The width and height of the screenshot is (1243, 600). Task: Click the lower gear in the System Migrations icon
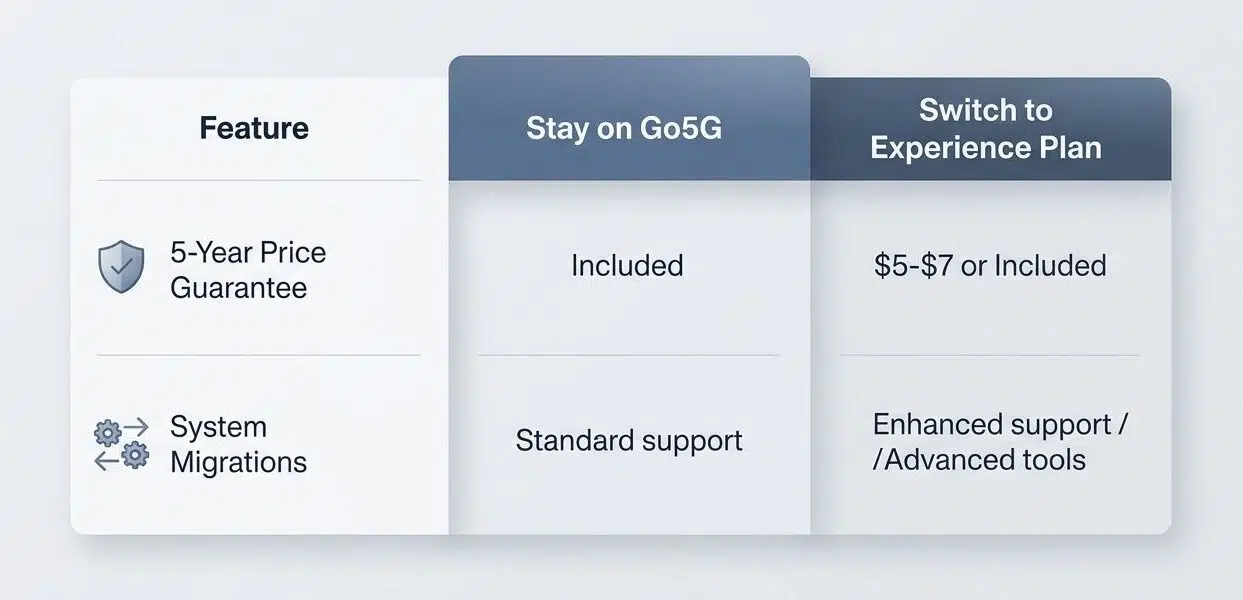135,456
